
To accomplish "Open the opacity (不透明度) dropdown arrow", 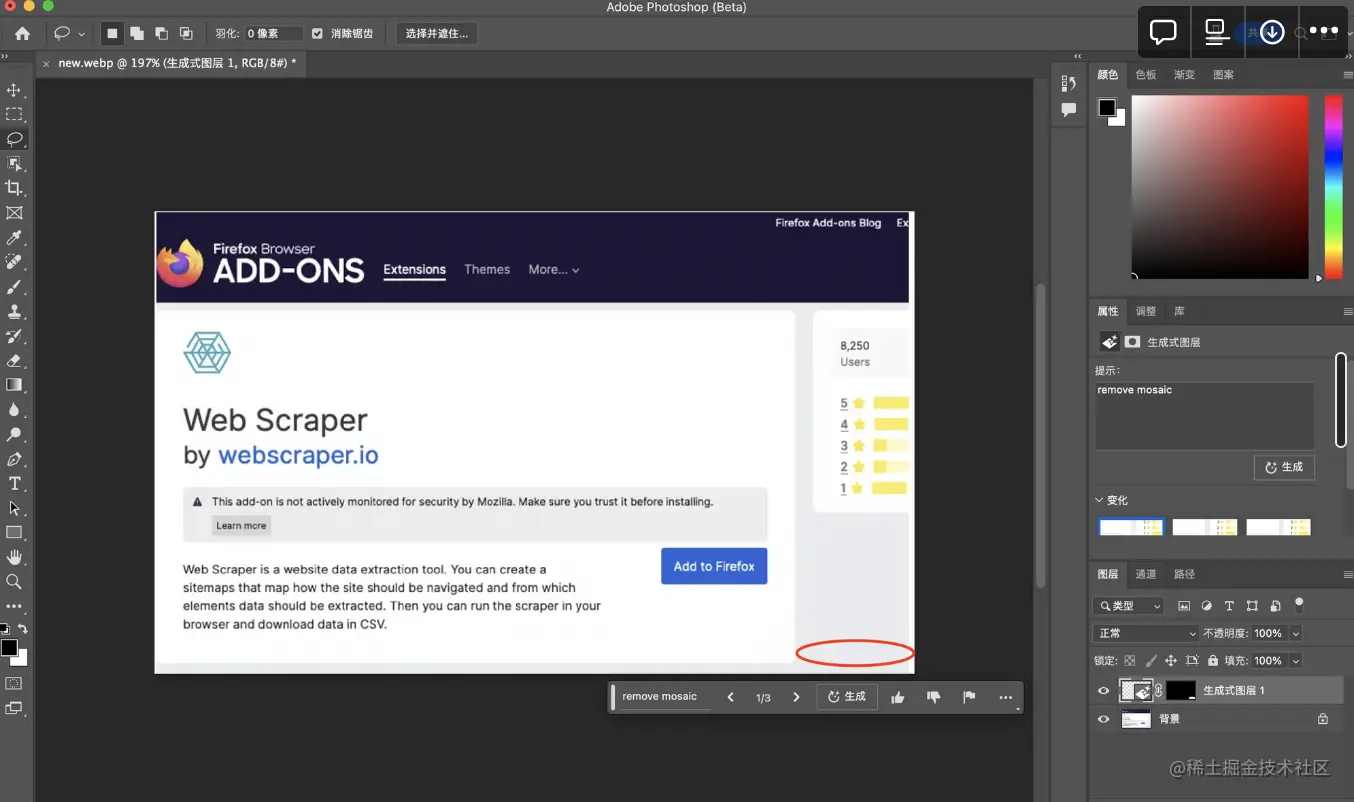I will (1296, 633).
